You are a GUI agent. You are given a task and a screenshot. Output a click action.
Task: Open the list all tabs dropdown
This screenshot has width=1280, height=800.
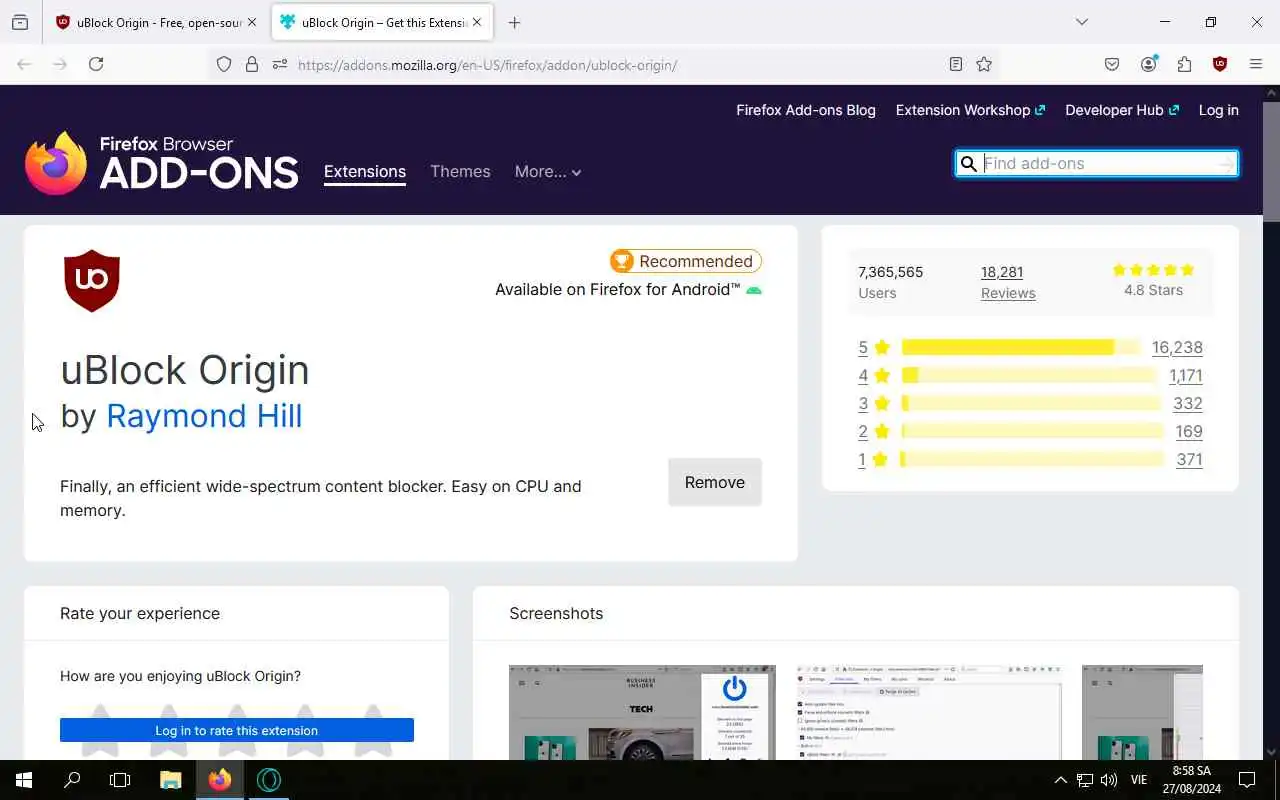coord(1082,22)
